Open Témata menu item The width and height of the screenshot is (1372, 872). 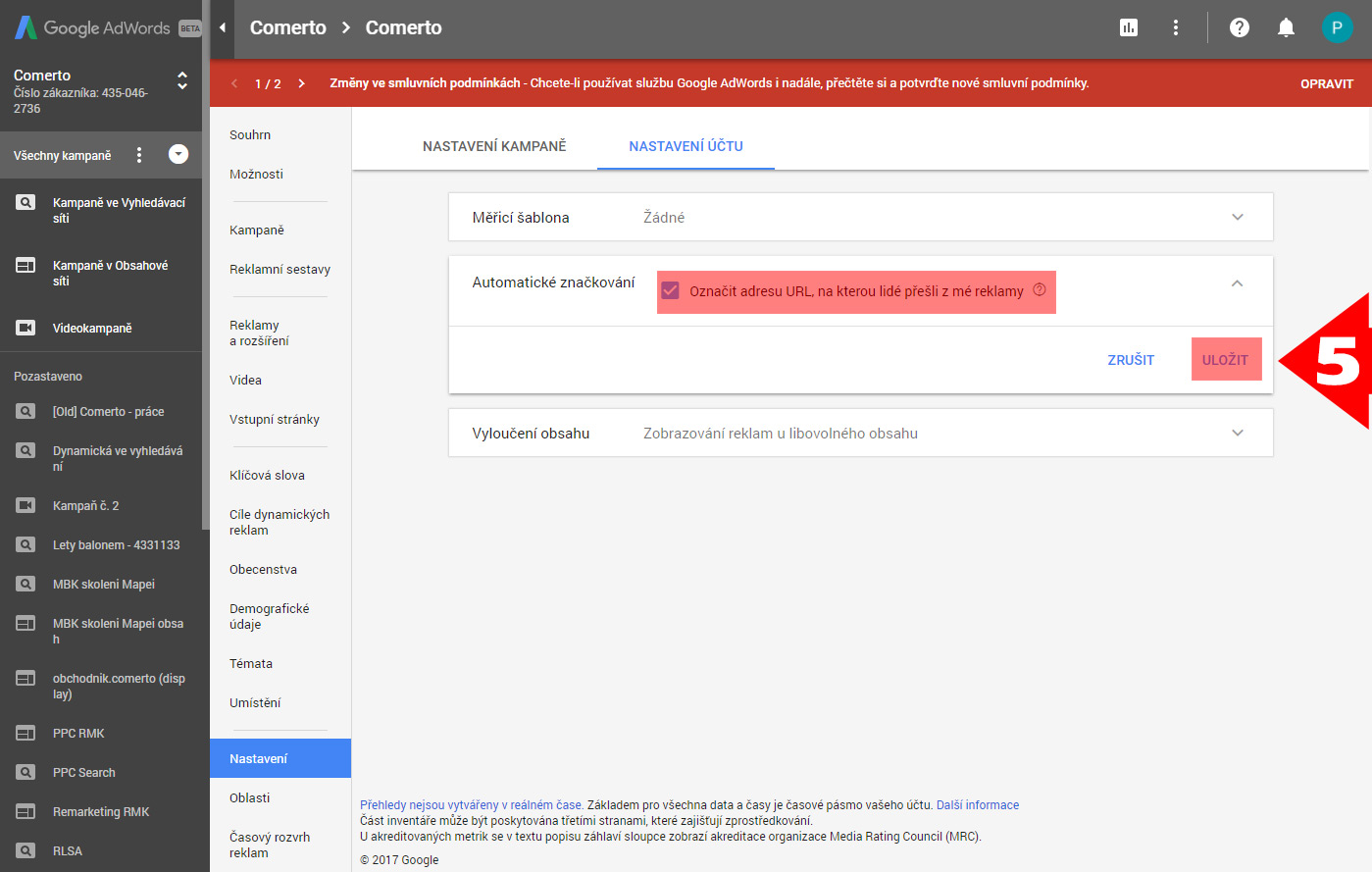[251, 663]
